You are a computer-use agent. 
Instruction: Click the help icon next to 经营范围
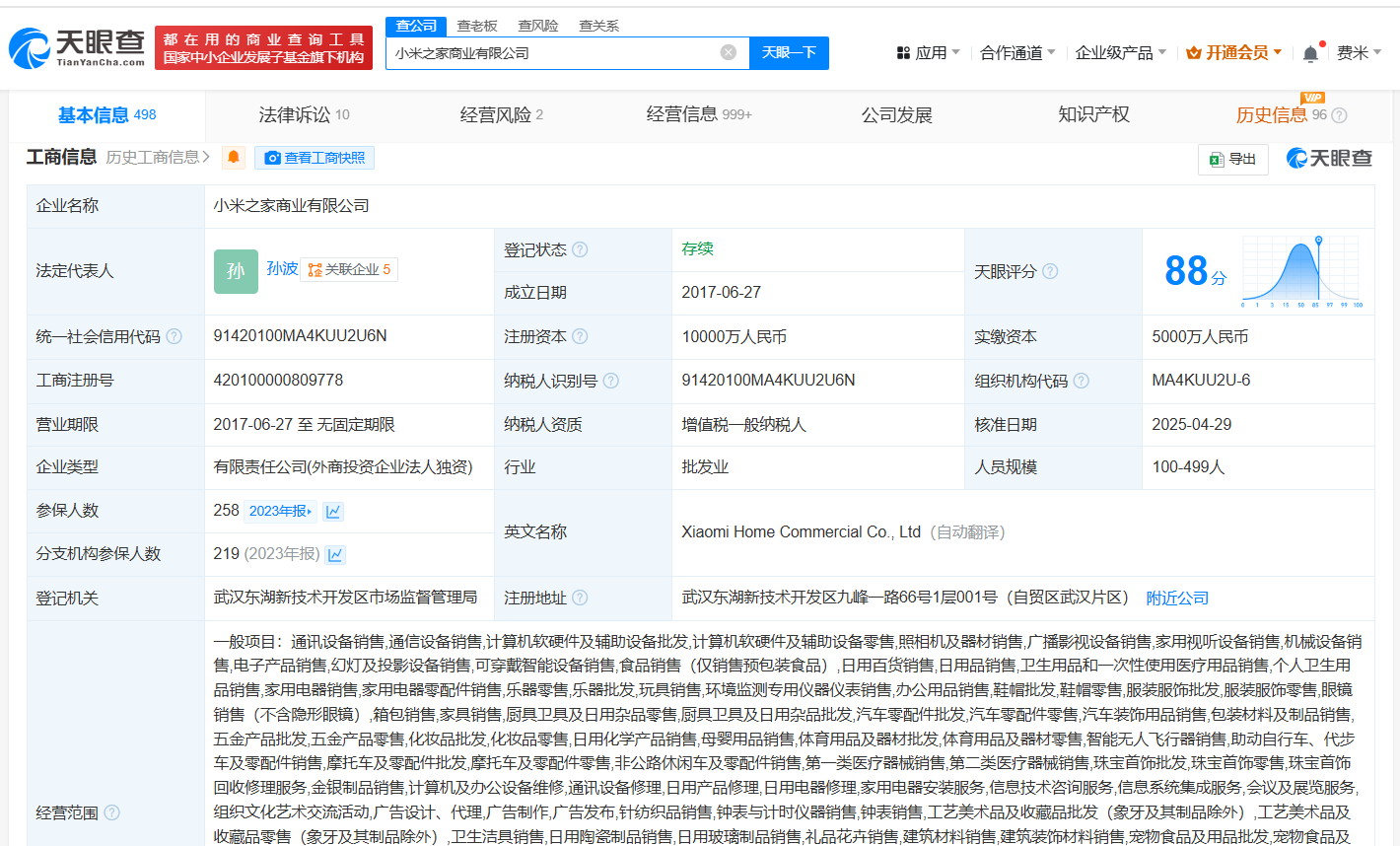coord(112,812)
